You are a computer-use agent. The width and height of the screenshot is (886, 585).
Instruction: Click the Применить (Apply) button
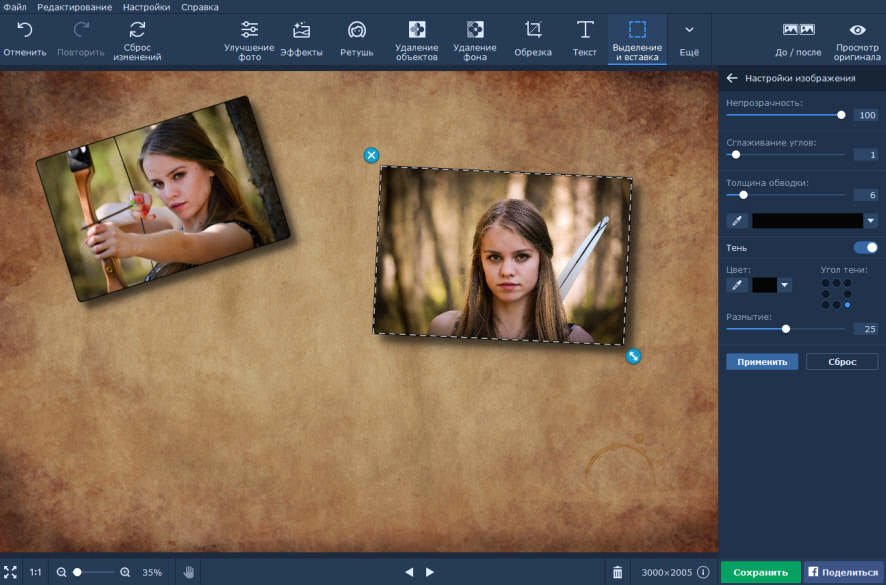click(x=762, y=362)
